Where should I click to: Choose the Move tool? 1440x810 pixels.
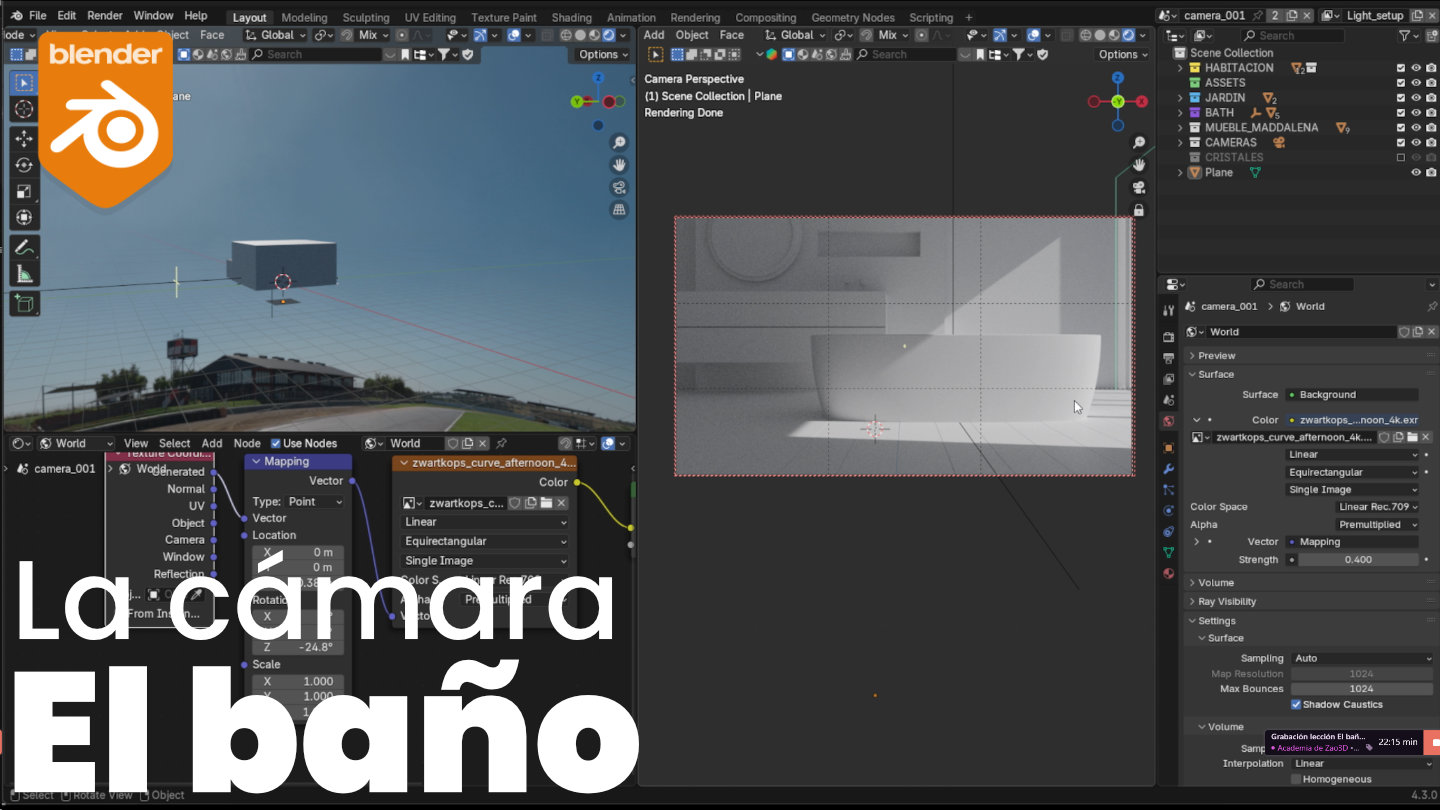[x=24, y=139]
